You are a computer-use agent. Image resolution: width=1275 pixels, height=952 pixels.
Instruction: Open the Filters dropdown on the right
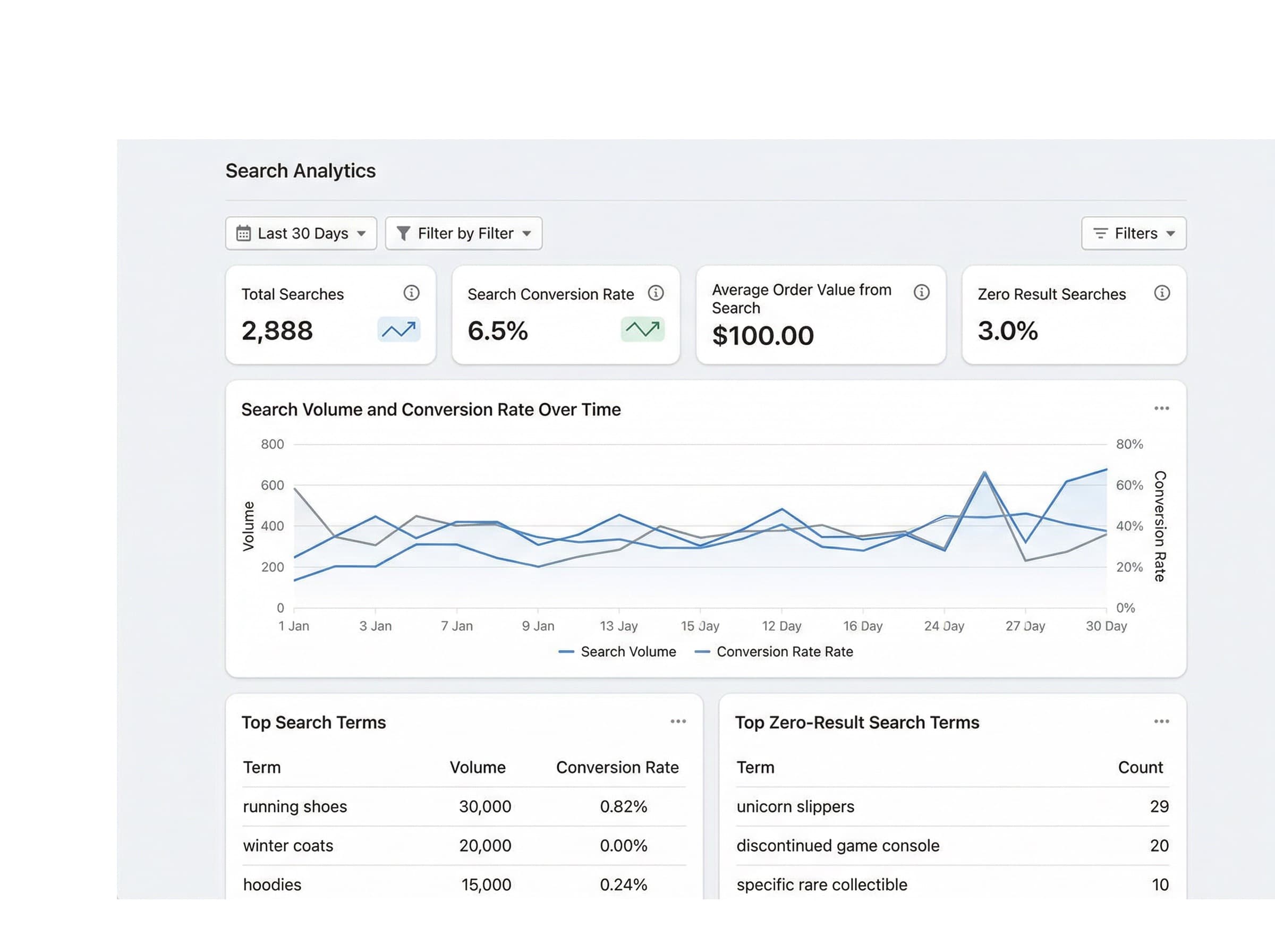pyautogui.click(x=1133, y=233)
